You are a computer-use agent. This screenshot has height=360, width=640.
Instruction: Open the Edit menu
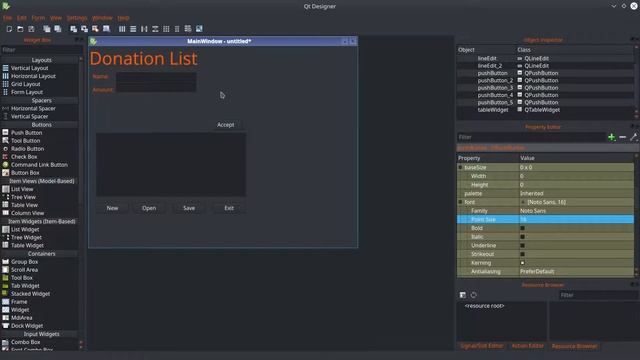22,18
